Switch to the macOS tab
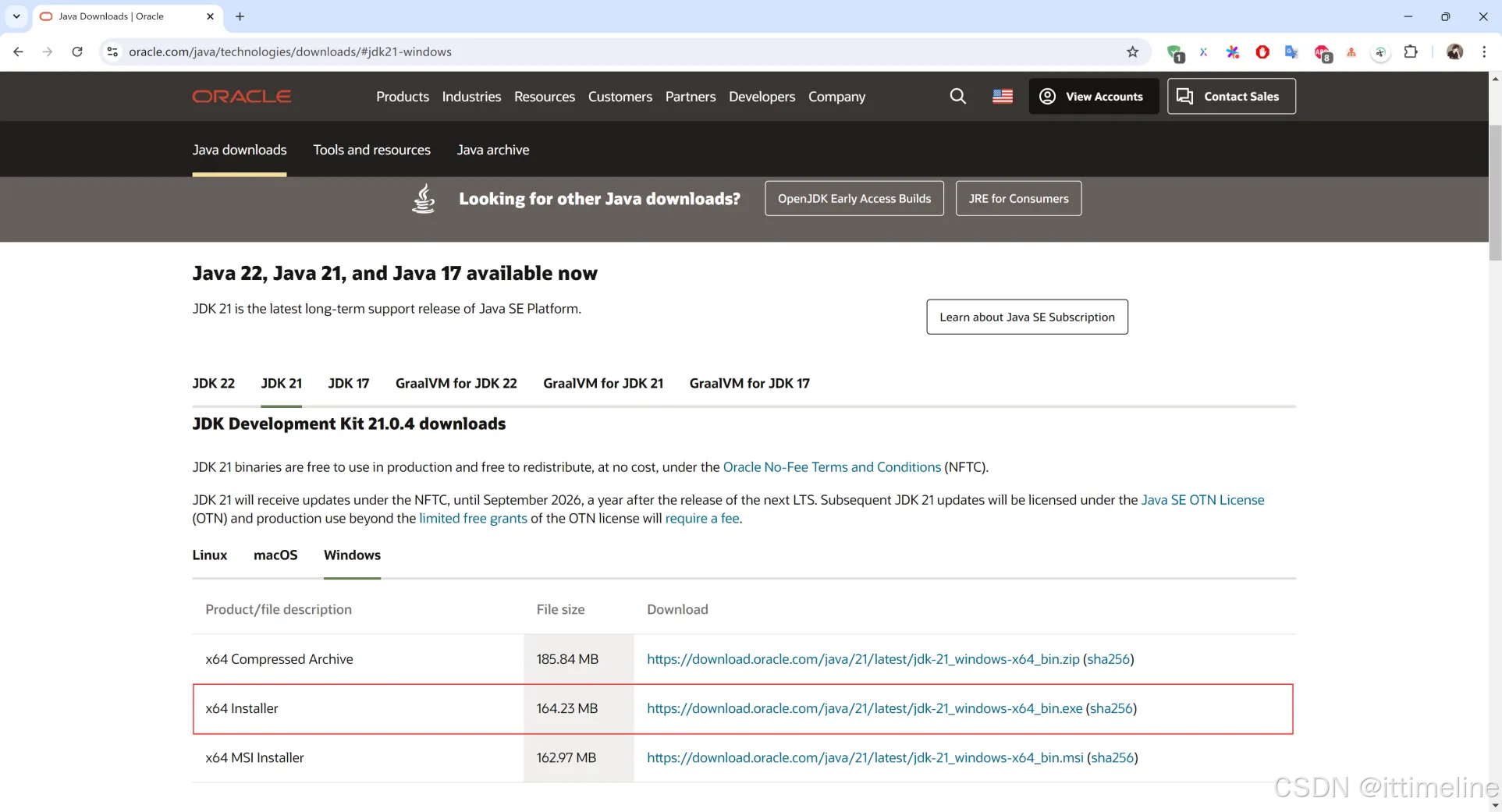This screenshot has width=1502, height=812. [275, 555]
